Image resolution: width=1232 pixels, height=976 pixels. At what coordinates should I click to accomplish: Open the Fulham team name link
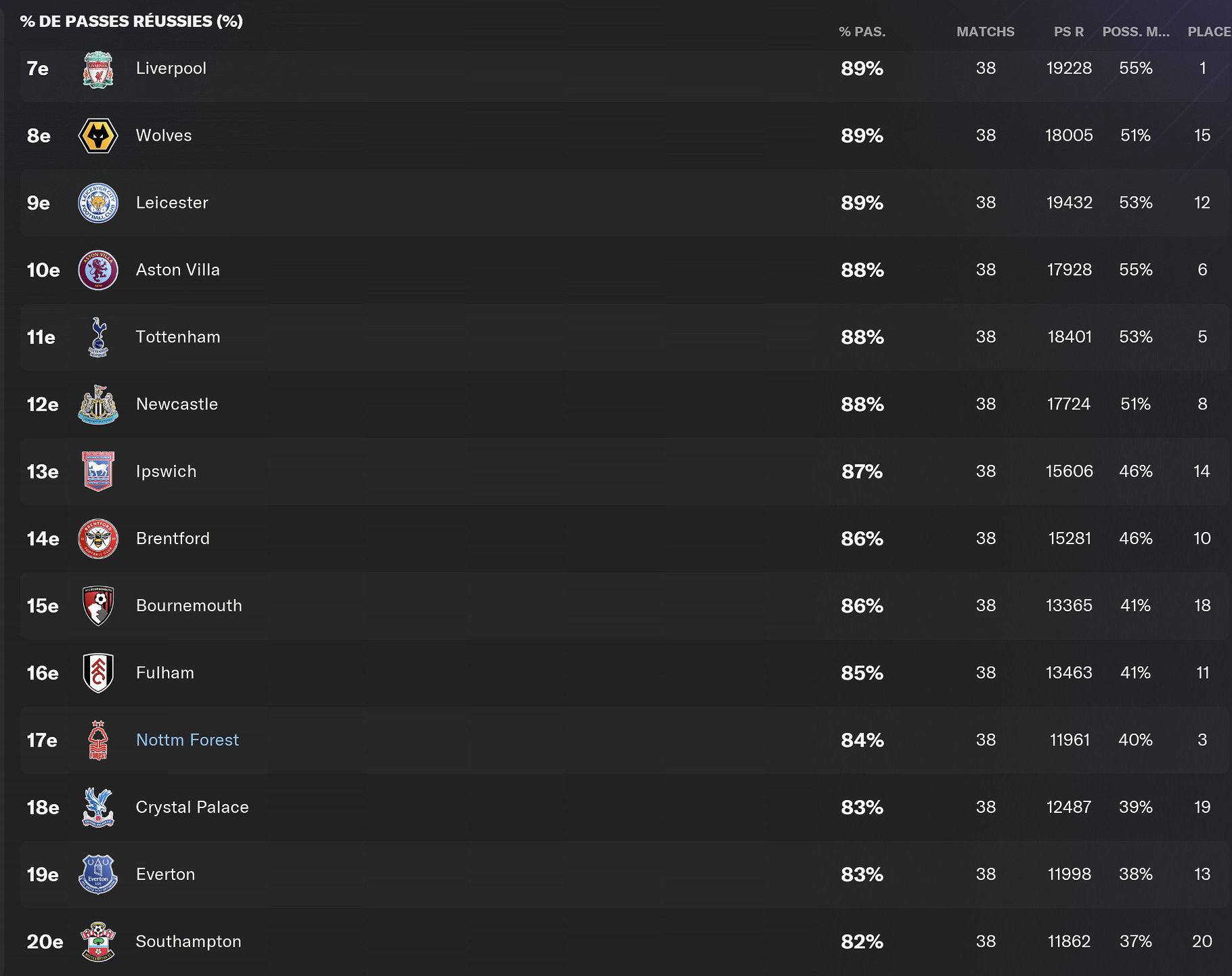[165, 673]
